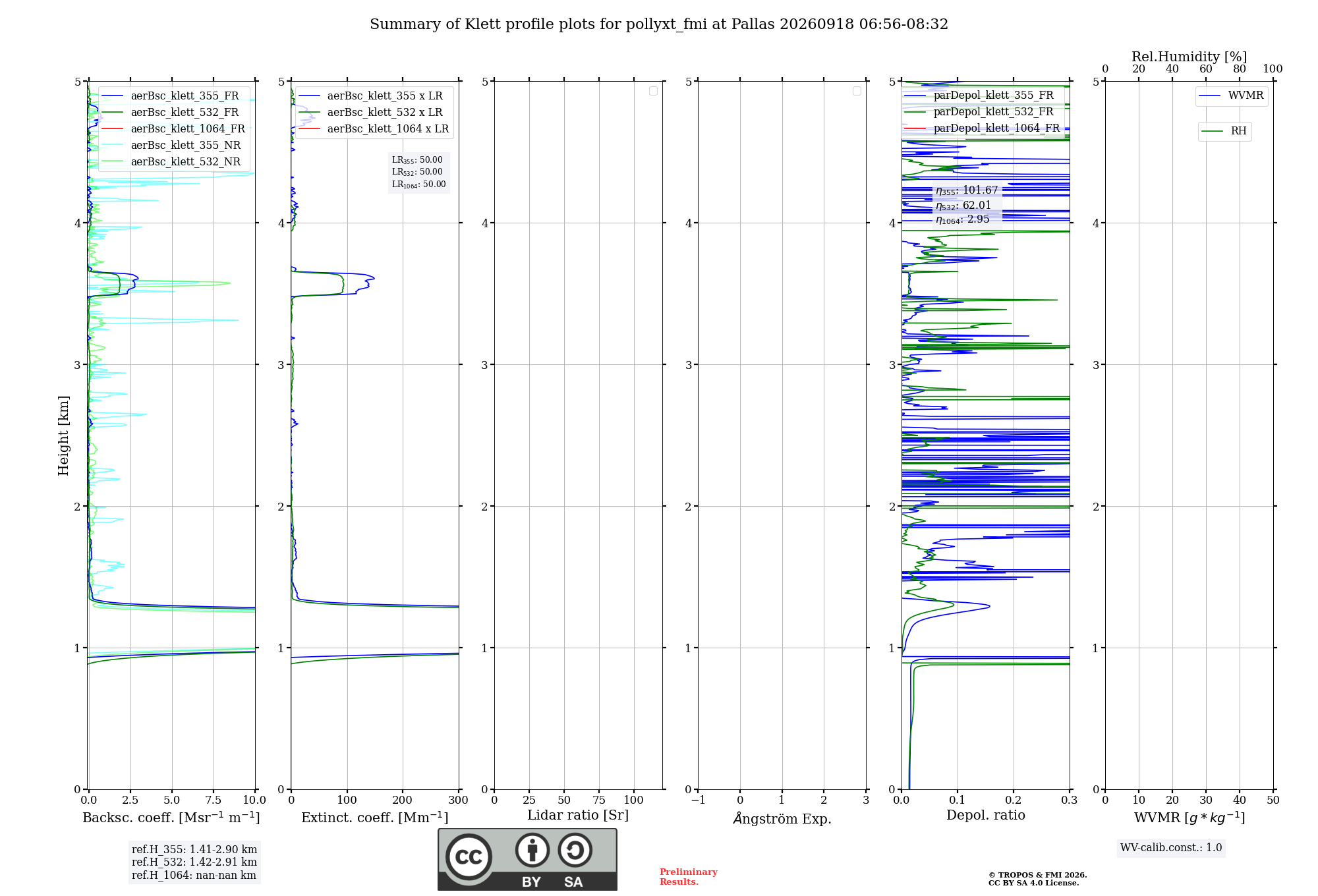1318x896 pixels.
Task: Click the η355: 101.67 annotation
Action: (x=967, y=190)
